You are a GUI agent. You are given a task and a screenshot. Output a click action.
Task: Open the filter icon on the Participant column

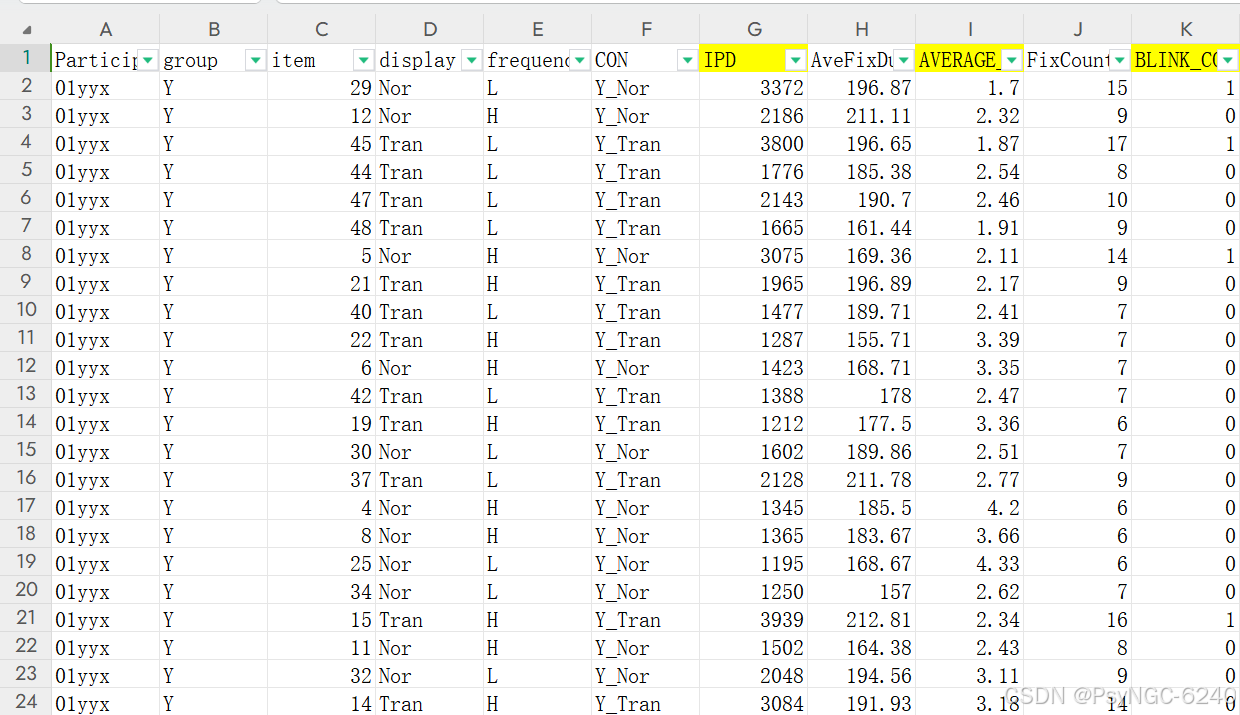pyautogui.click(x=147, y=59)
